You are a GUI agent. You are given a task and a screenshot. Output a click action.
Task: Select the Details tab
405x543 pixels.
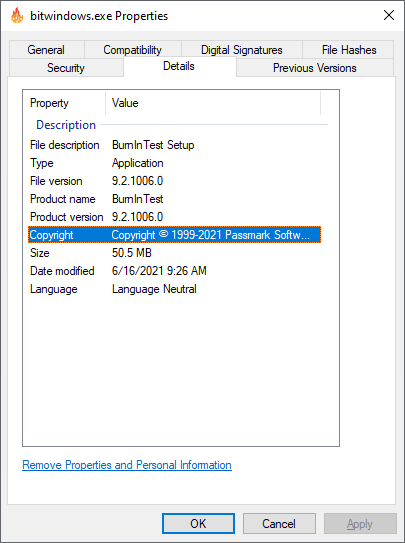tap(179, 66)
